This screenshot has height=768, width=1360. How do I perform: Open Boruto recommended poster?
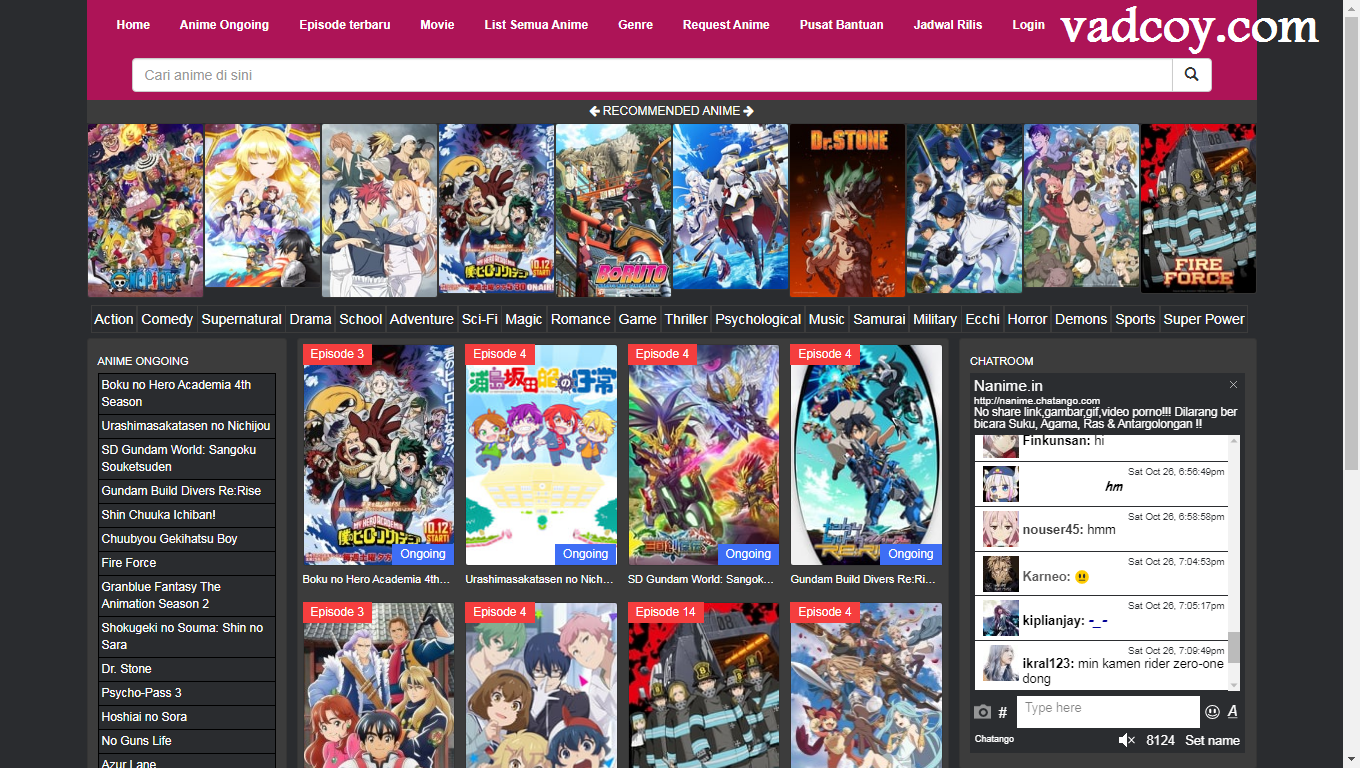[614, 210]
